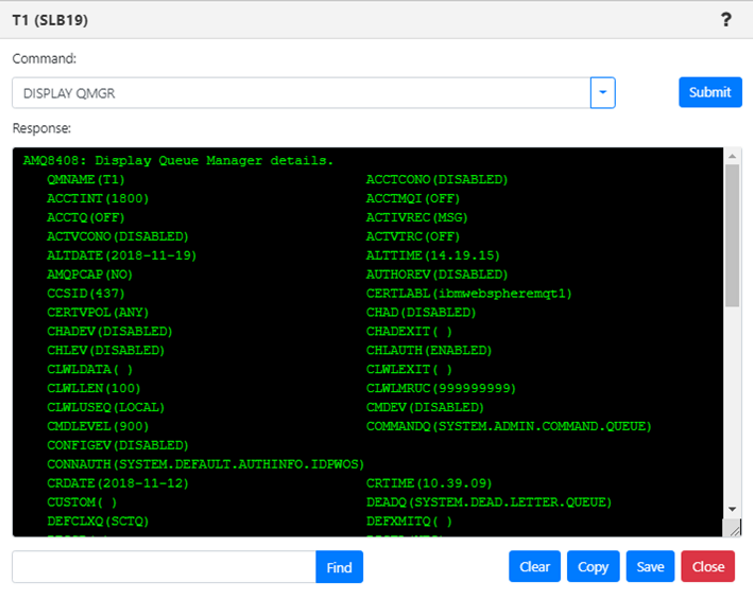The height and width of the screenshot is (597, 753).
Task: Click the CONFIGEV(DISABLED) entry
Action: pyautogui.click(x=118, y=445)
